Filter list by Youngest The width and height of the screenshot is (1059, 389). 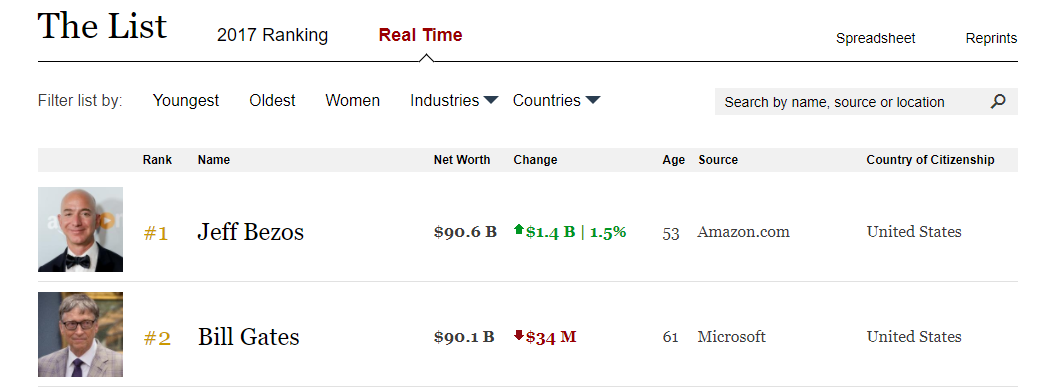click(x=186, y=101)
